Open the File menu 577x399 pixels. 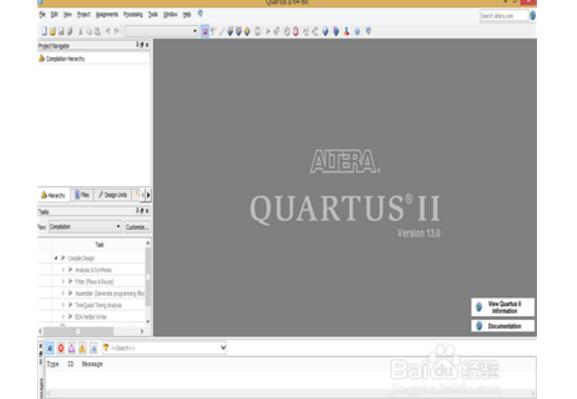click(42, 14)
